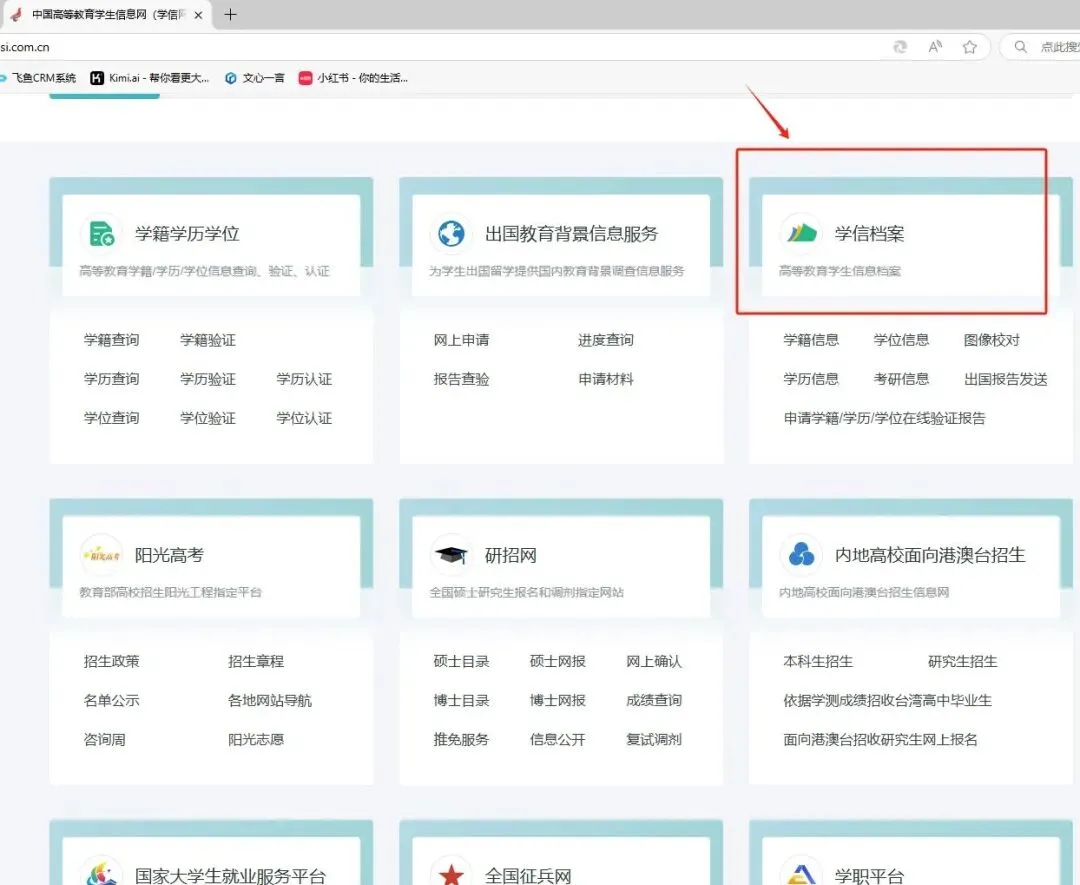The image size is (1080, 885).
Task: Open the 学信档案 heading
Action: click(x=869, y=233)
